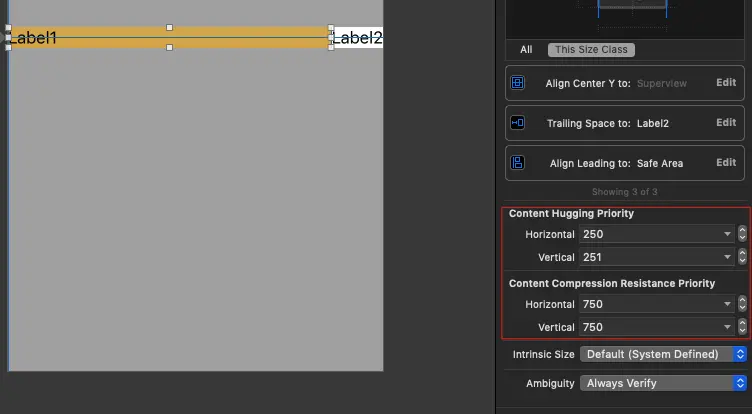Open Intrinsic Size popup menu
752x414 pixels.
(x=663, y=354)
